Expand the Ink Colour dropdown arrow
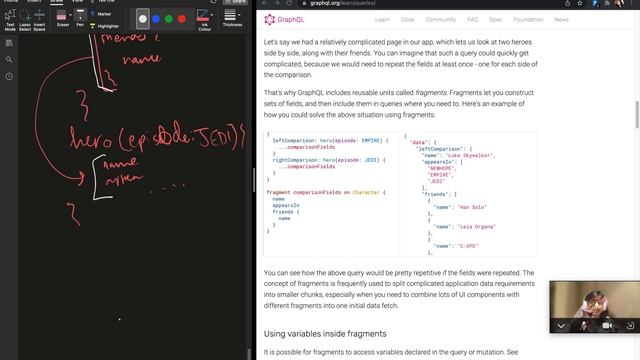 point(212,15)
